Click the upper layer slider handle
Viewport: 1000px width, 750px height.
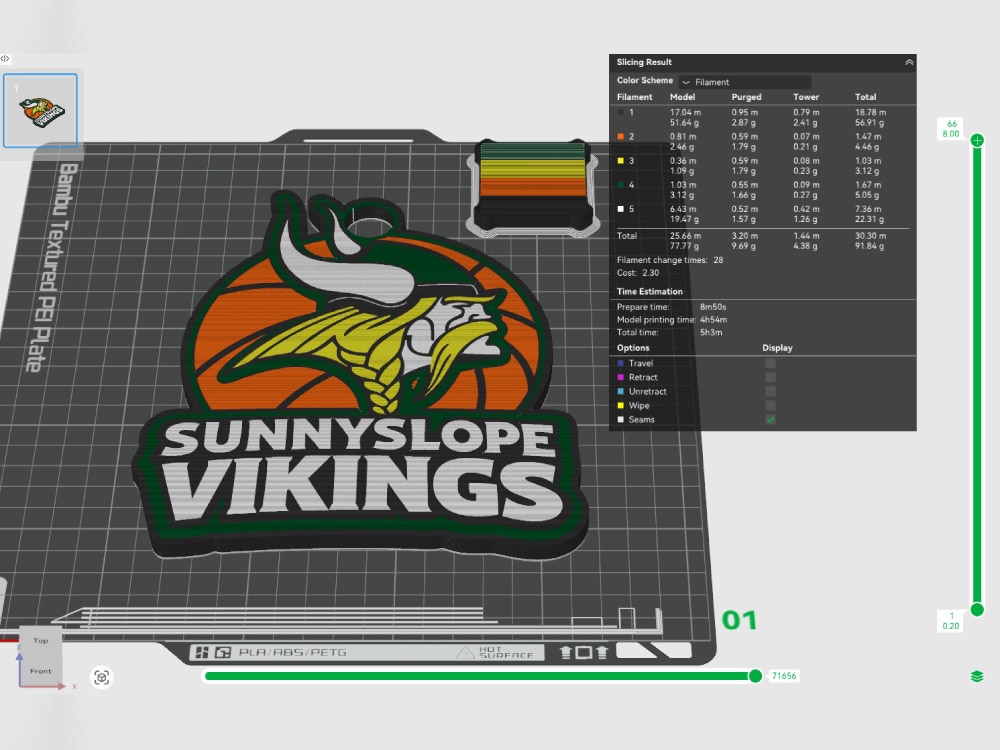pyautogui.click(x=977, y=140)
